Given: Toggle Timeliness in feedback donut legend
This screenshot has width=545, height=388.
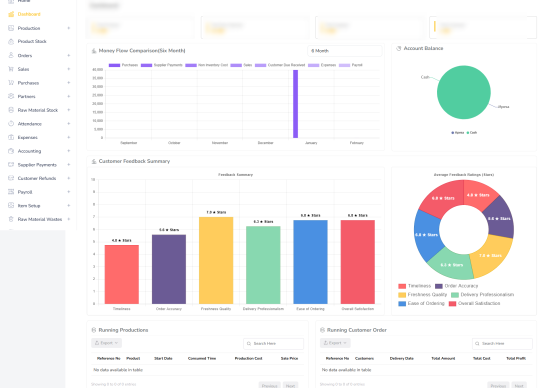Looking at the screenshot, I should [415, 286].
